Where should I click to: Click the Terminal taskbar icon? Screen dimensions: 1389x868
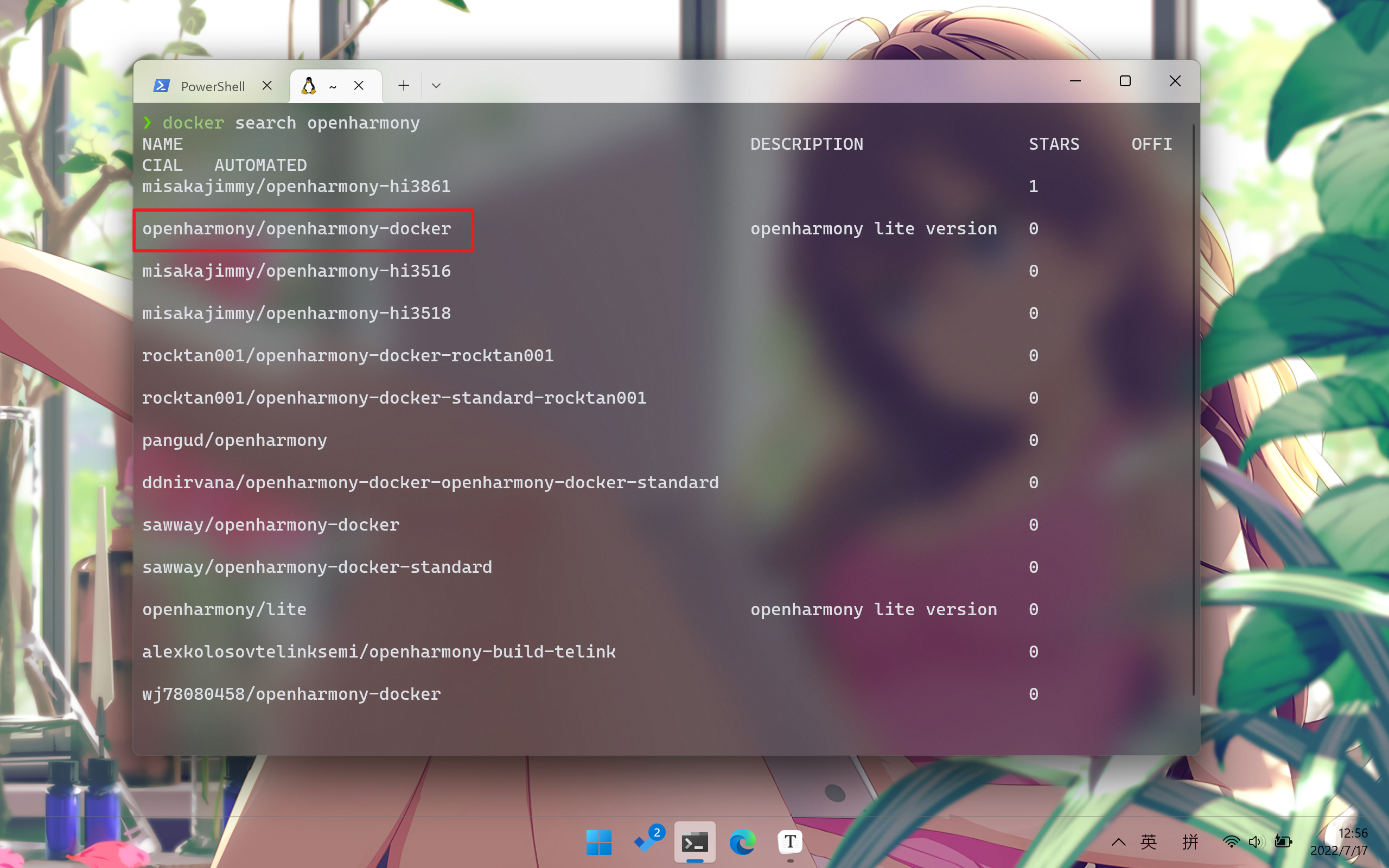pos(694,842)
